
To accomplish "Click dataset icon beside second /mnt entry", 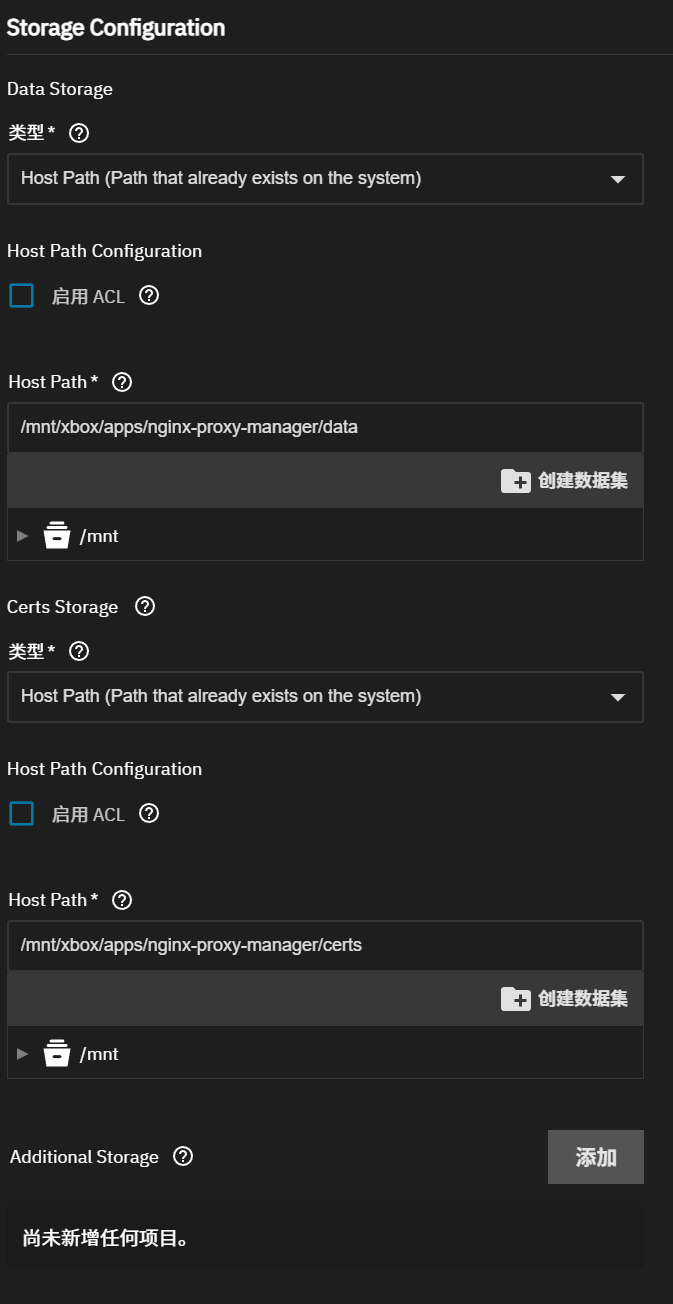I will pos(57,1053).
